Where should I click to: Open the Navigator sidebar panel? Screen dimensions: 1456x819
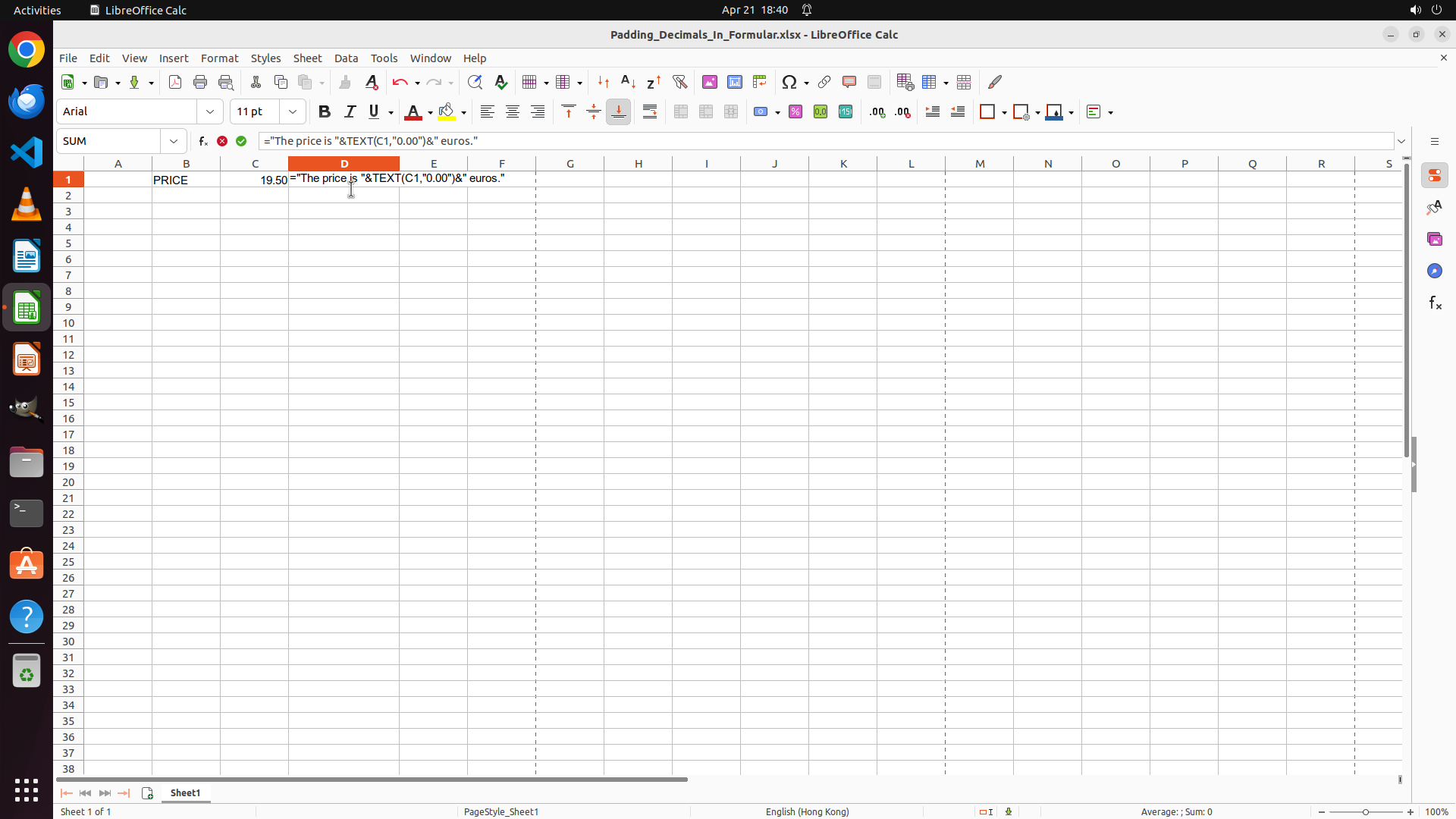(x=1434, y=271)
